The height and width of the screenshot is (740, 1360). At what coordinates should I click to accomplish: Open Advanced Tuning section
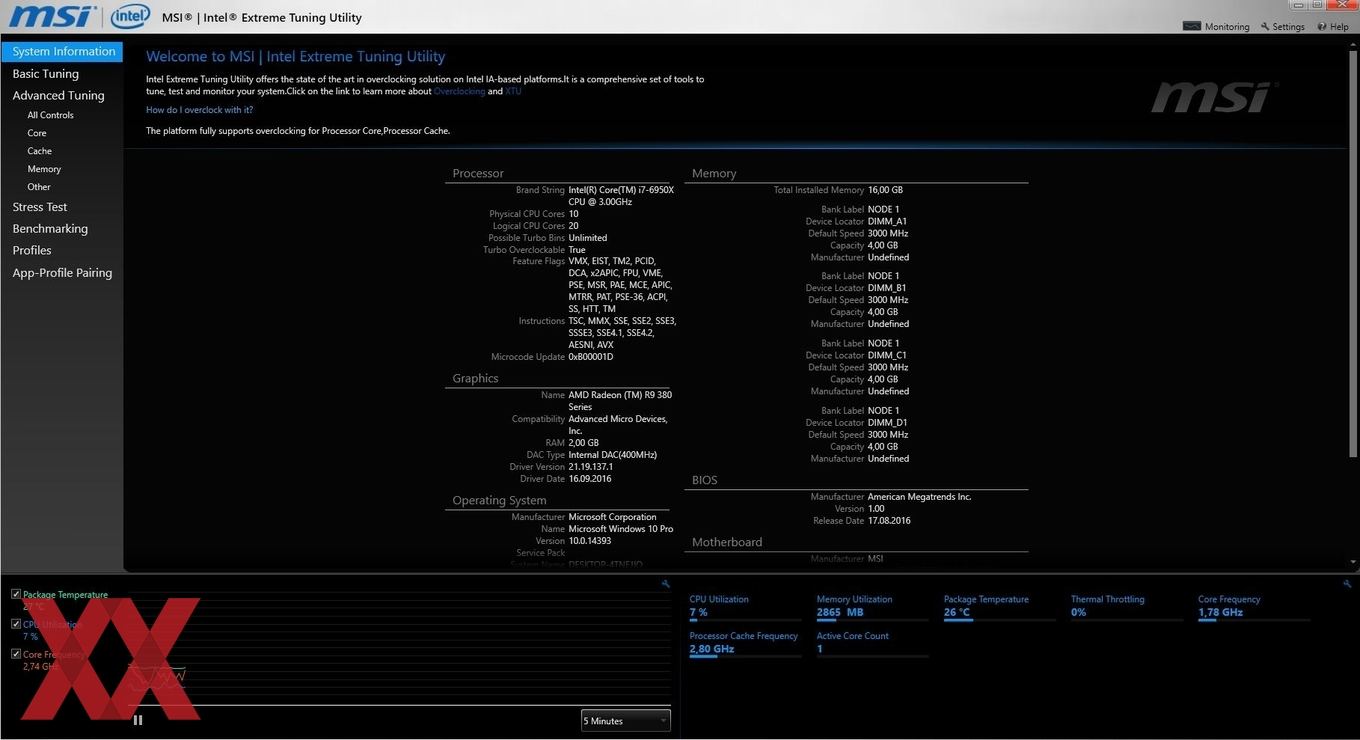[58, 96]
